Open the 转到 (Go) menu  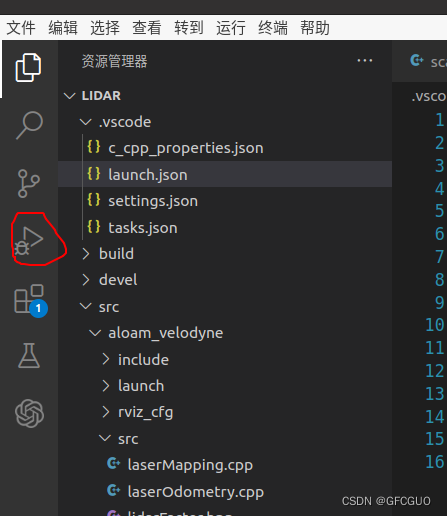pos(189,28)
